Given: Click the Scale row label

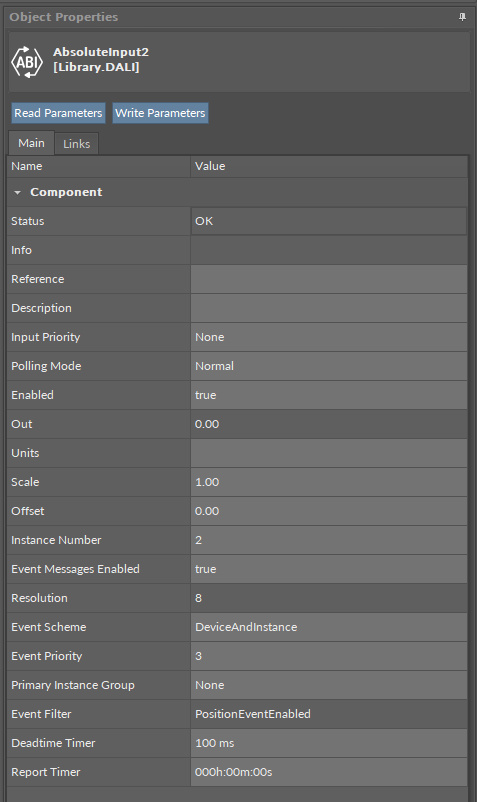Looking at the screenshot, I should pyautogui.click(x=25, y=482).
